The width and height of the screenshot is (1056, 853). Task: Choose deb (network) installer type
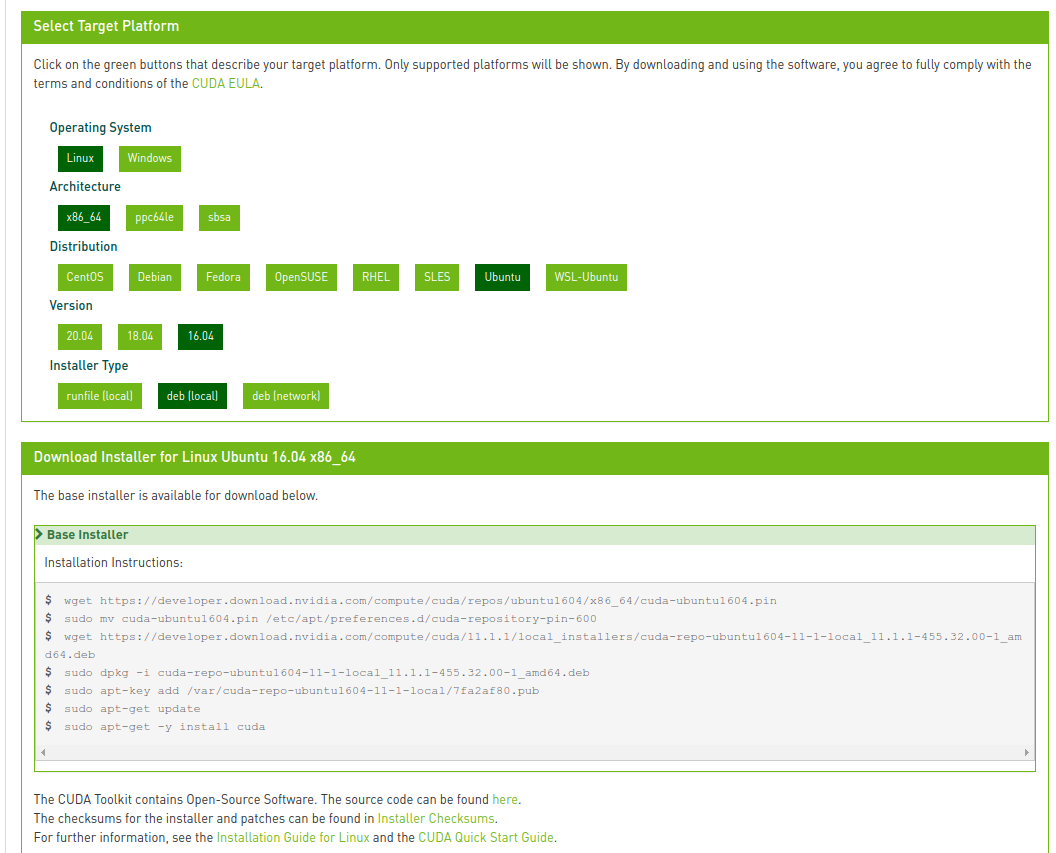(286, 397)
